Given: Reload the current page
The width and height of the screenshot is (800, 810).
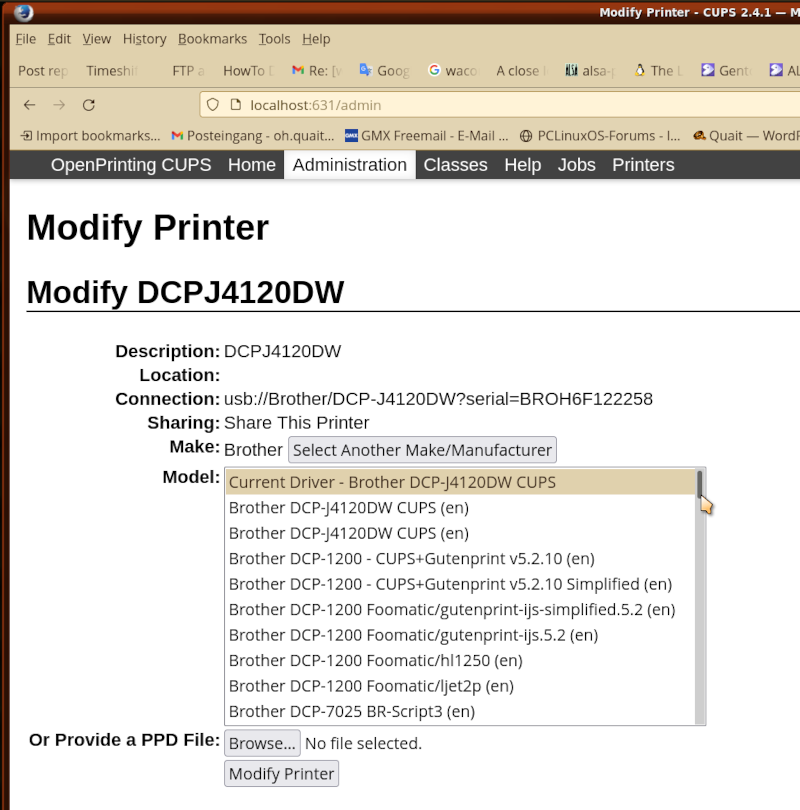Looking at the screenshot, I should tap(89, 105).
